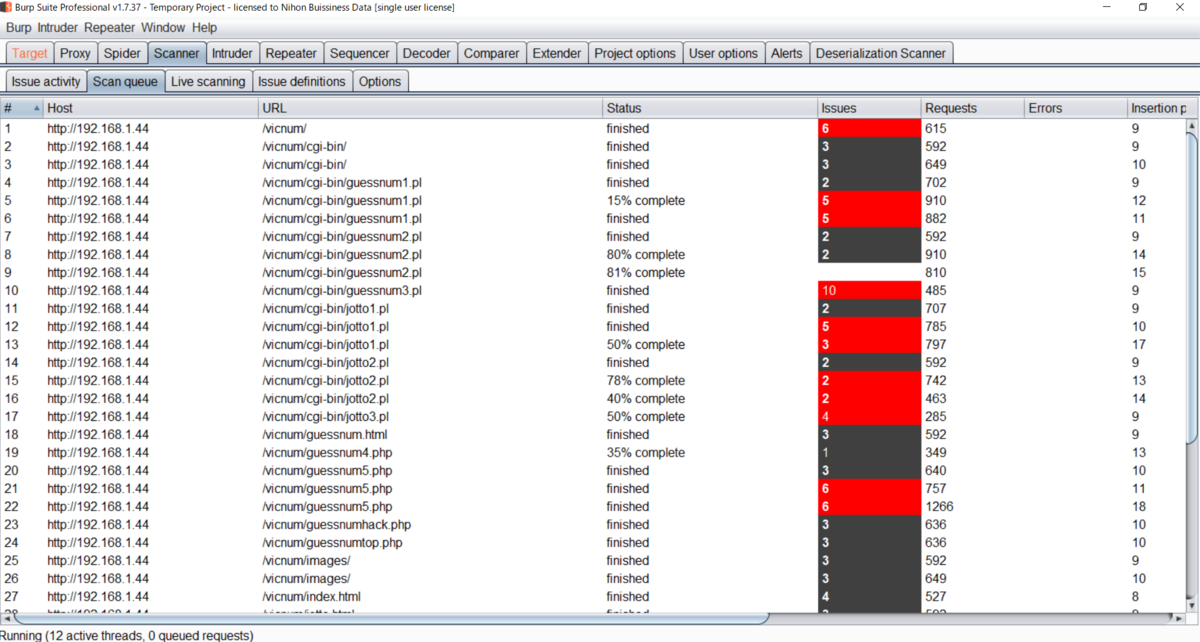Image resolution: width=1200 pixels, height=642 pixels.
Task: Open the Window menu
Action: pos(163,28)
